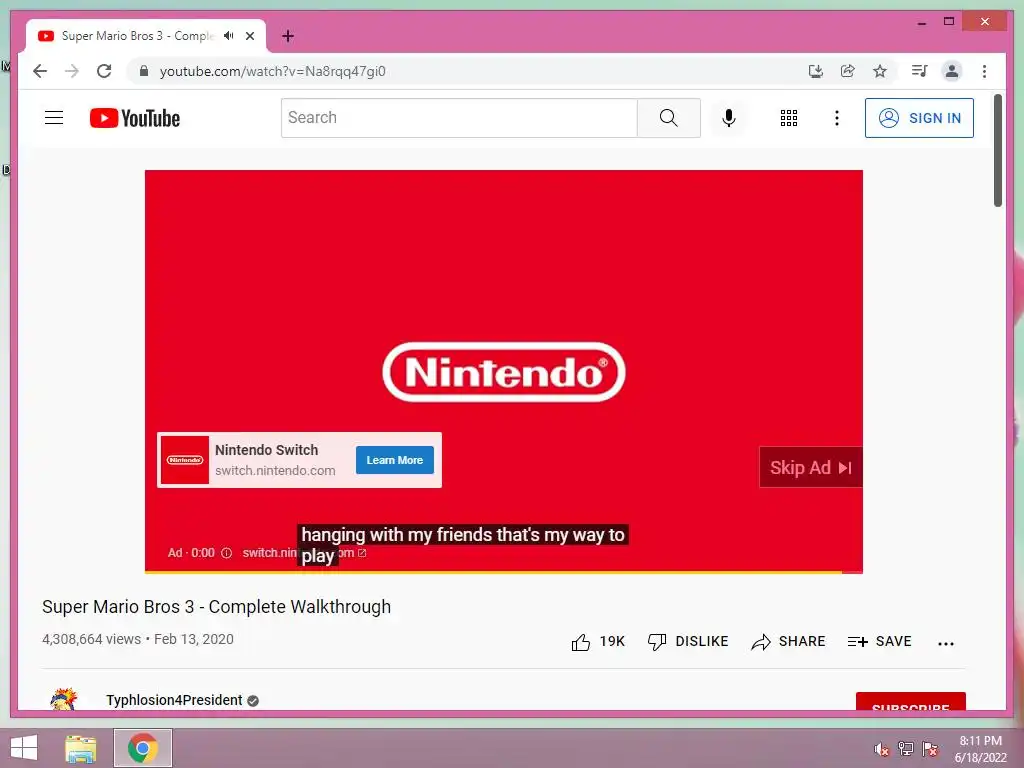Open the Windows Start menu
1024x768 pixels.
(x=24, y=748)
